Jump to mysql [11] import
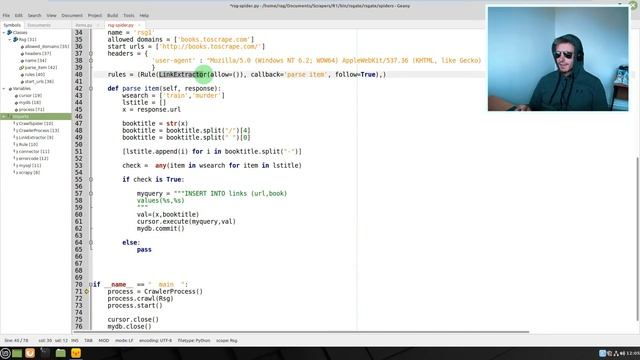Image resolution: width=640 pixels, height=360 pixels. [x=30, y=165]
